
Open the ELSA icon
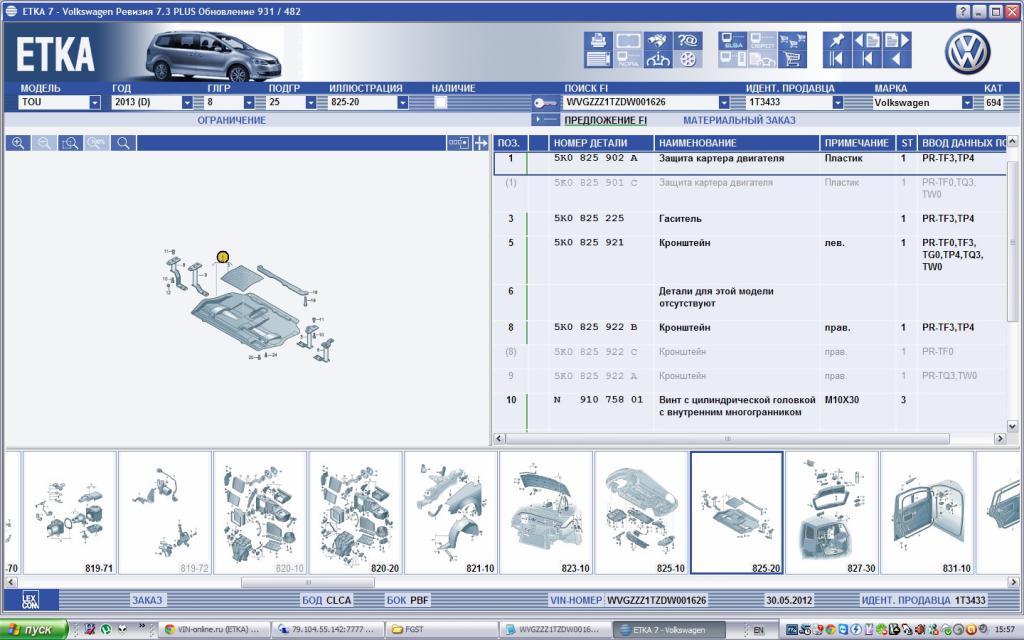pos(733,40)
